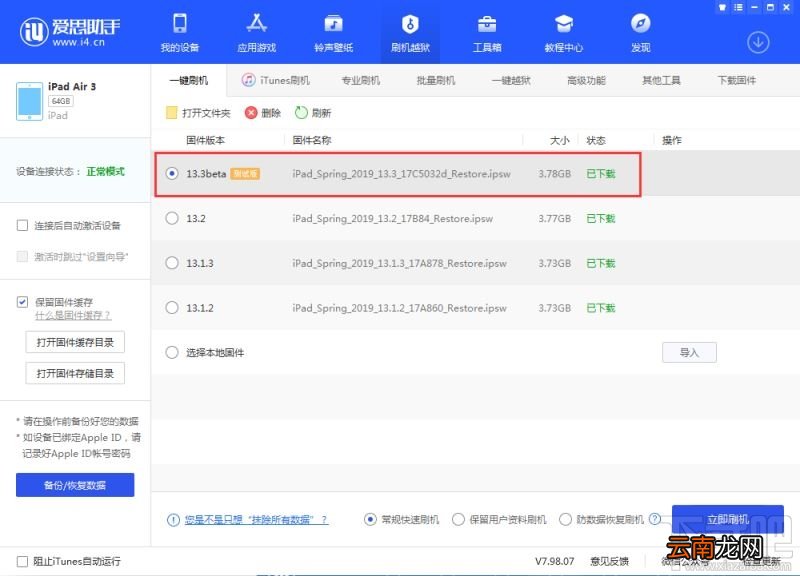Click the 正常模式 connection status text

tap(106, 171)
